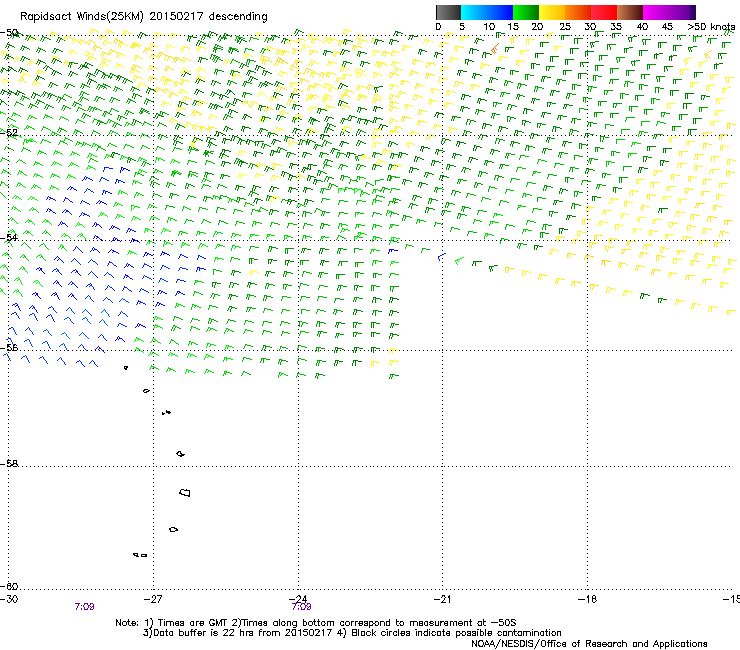Click the '0' legend label under the color bar
Viewport: 740px width, 650px height.
[438, 27]
